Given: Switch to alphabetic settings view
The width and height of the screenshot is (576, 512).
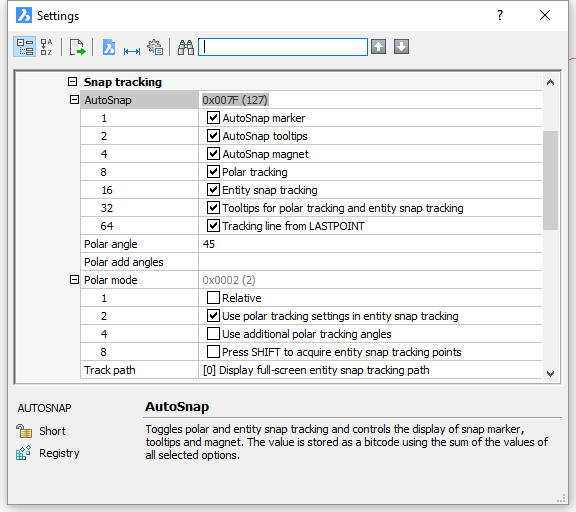Looking at the screenshot, I should pos(46,47).
